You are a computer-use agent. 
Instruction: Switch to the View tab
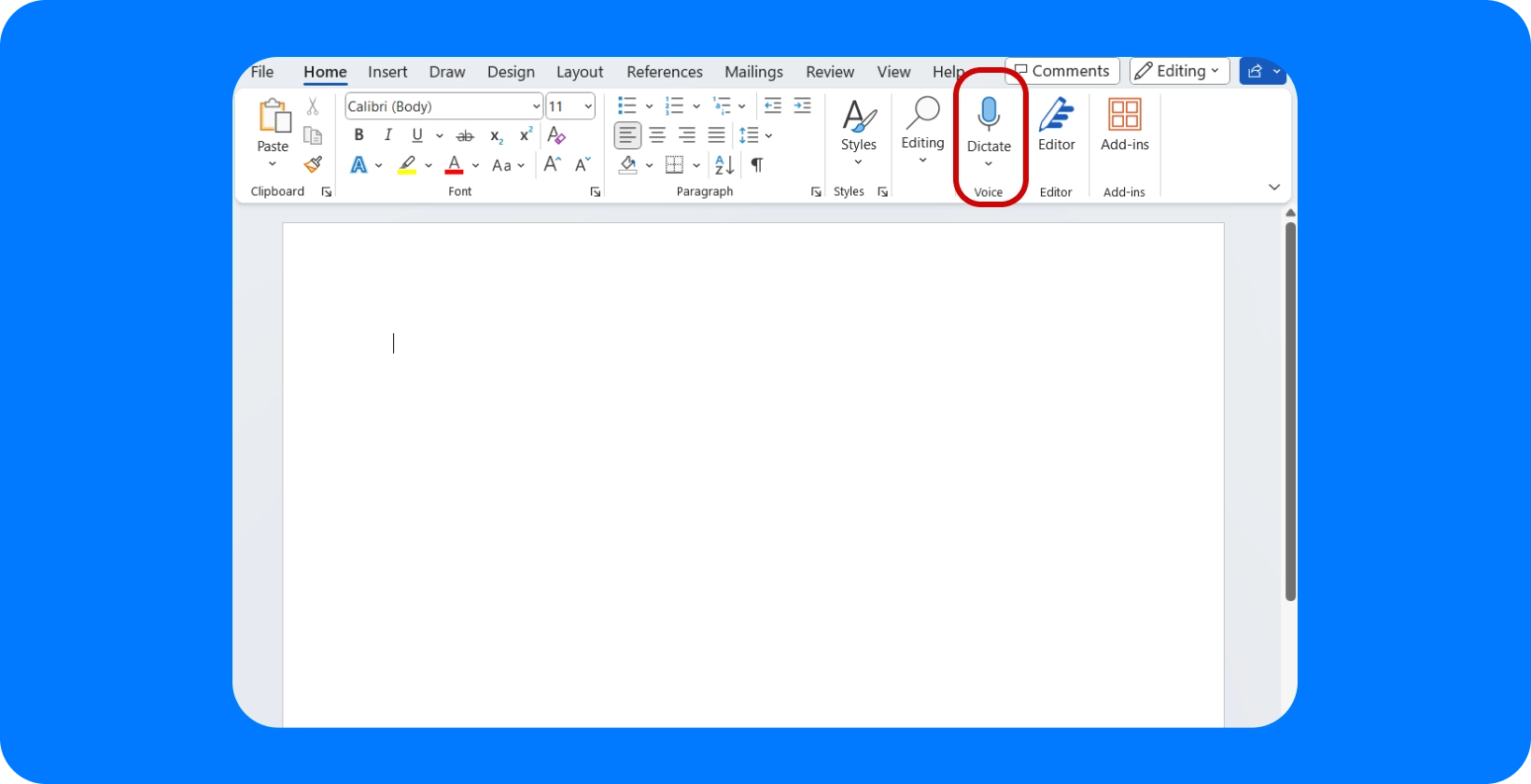(x=893, y=72)
